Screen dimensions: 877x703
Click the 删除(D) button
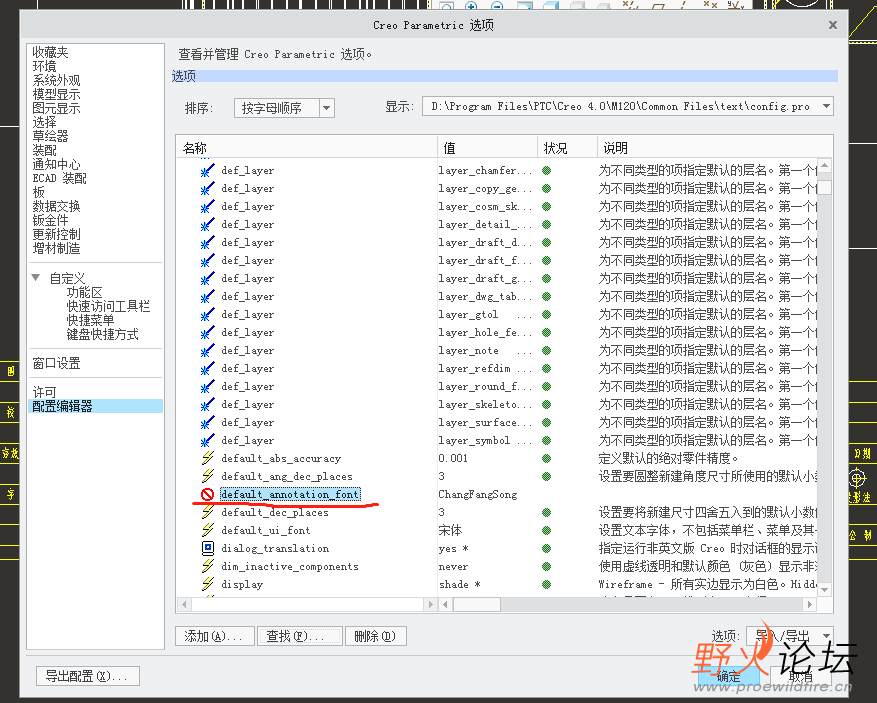(375, 636)
